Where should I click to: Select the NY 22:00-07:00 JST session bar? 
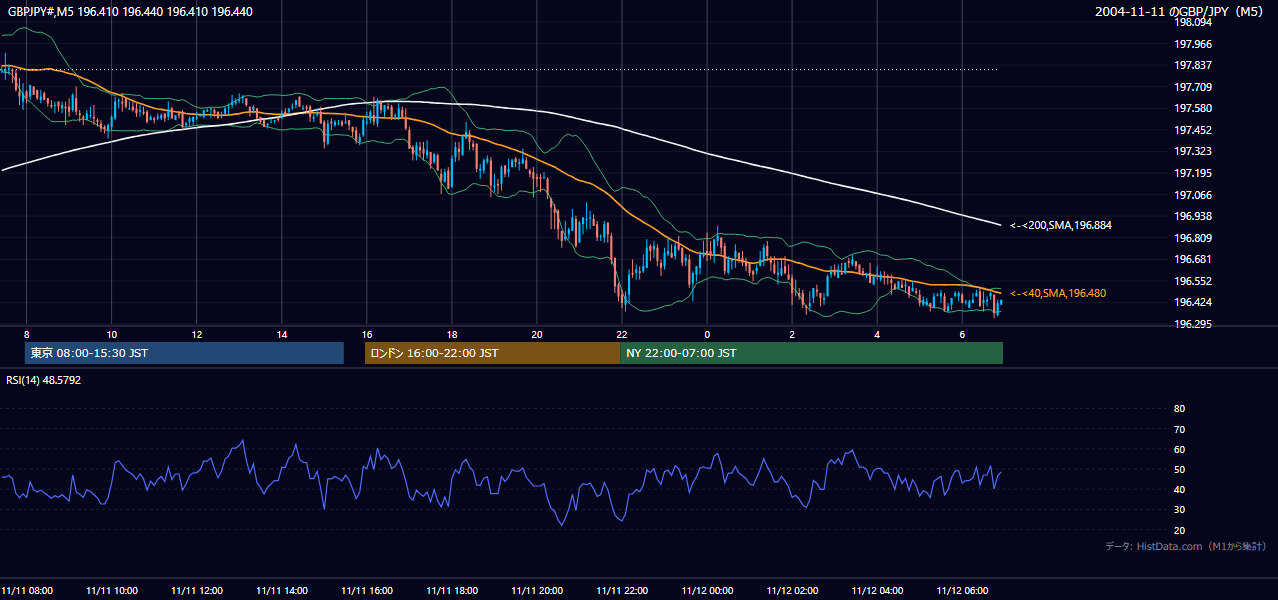point(811,353)
